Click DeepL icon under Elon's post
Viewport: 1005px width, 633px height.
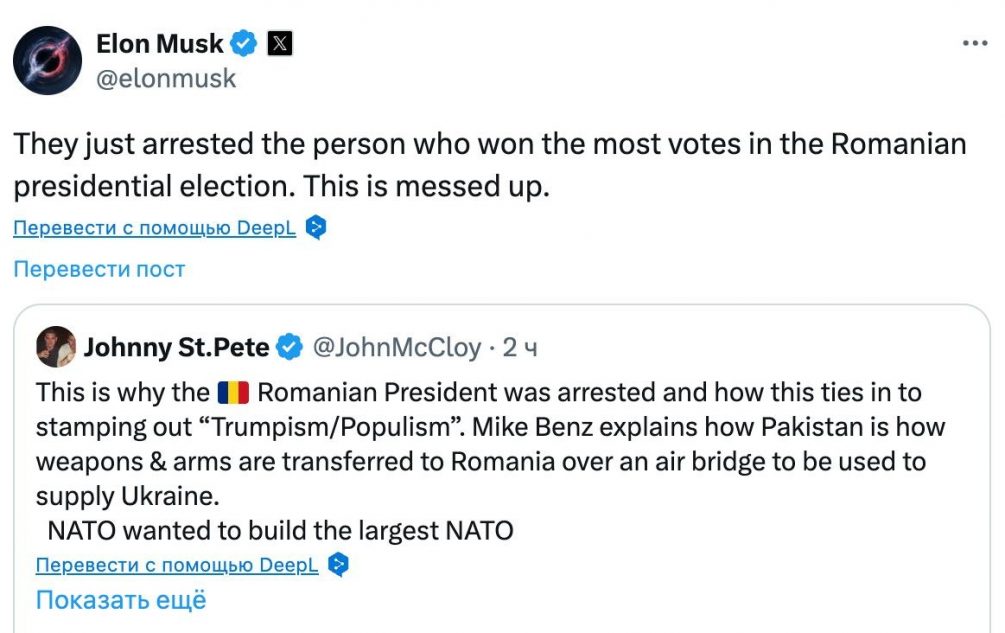[316, 228]
